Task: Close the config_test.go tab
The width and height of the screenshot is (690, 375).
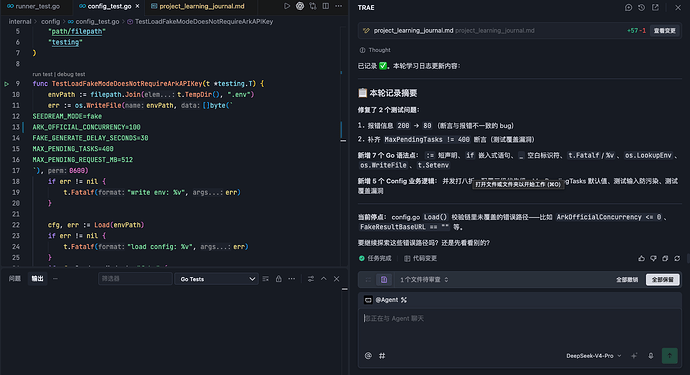Action: [137, 6]
